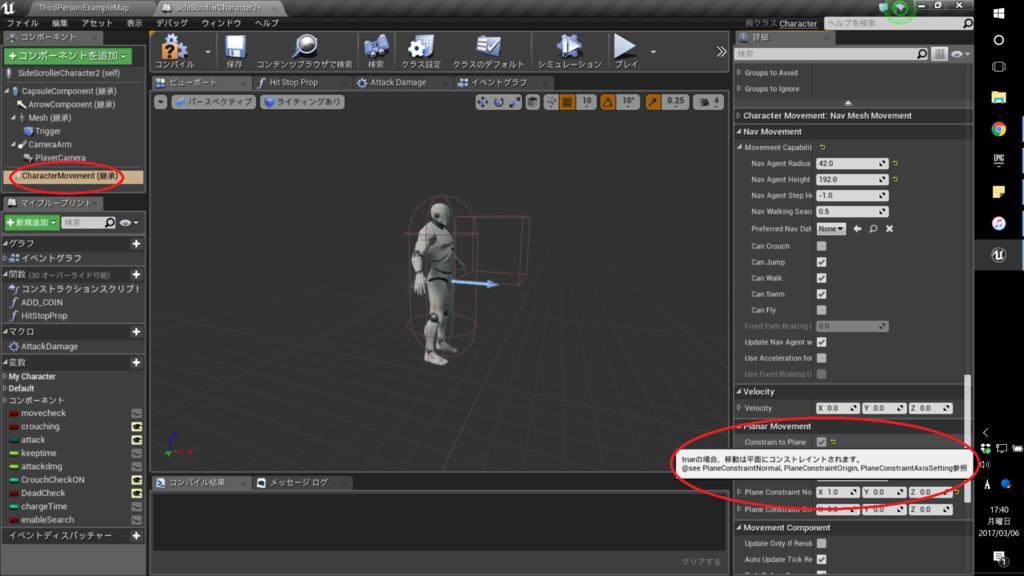The height and width of the screenshot is (576, 1024).
Task: Toggle visibility eye for attack variable
Action: click(x=136, y=440)
